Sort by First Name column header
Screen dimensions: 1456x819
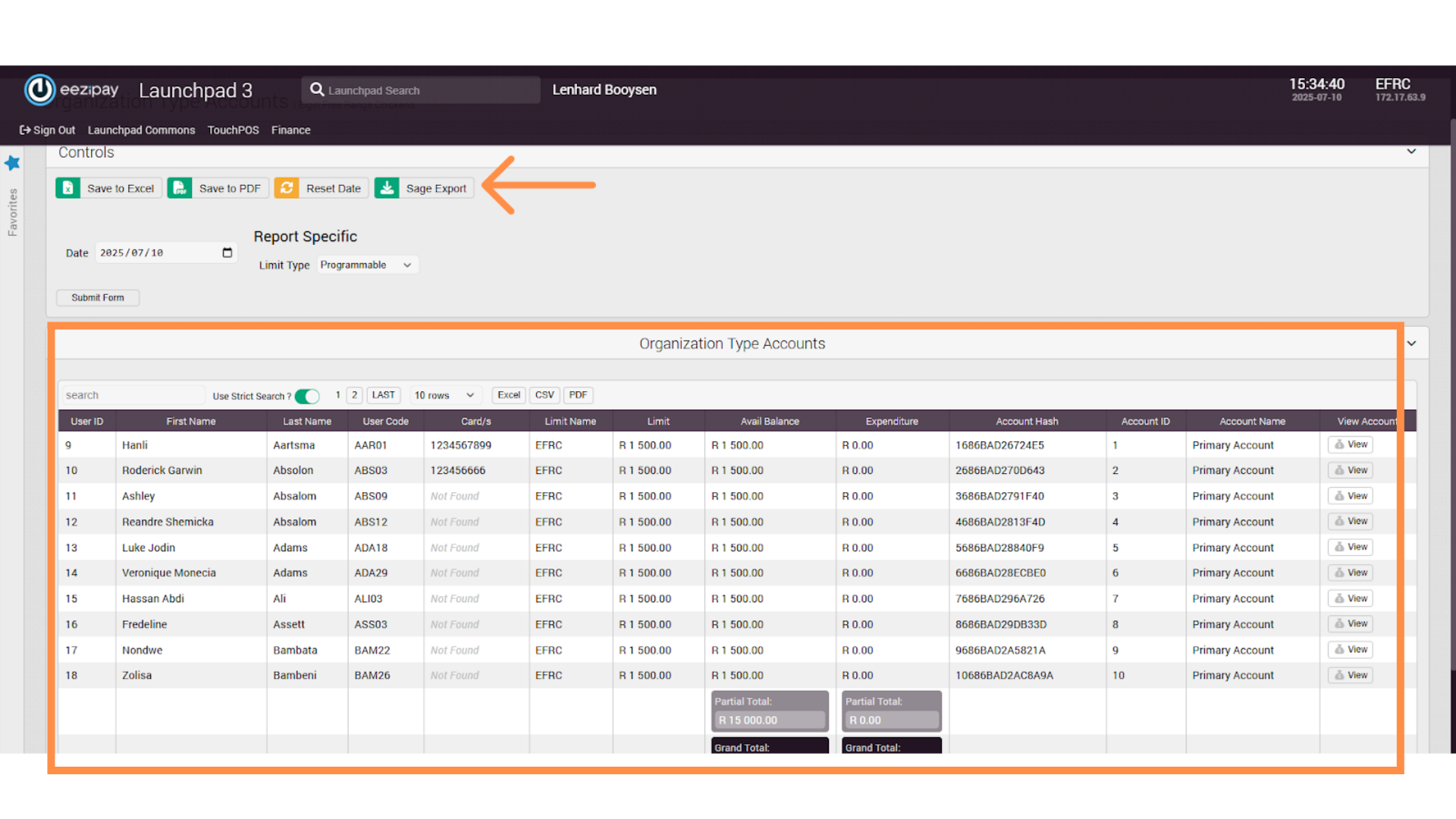191,421
